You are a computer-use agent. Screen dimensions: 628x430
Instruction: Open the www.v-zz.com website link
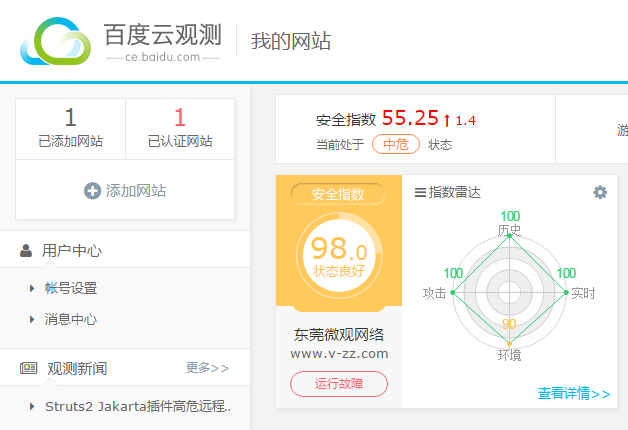[x=339, y=354]
